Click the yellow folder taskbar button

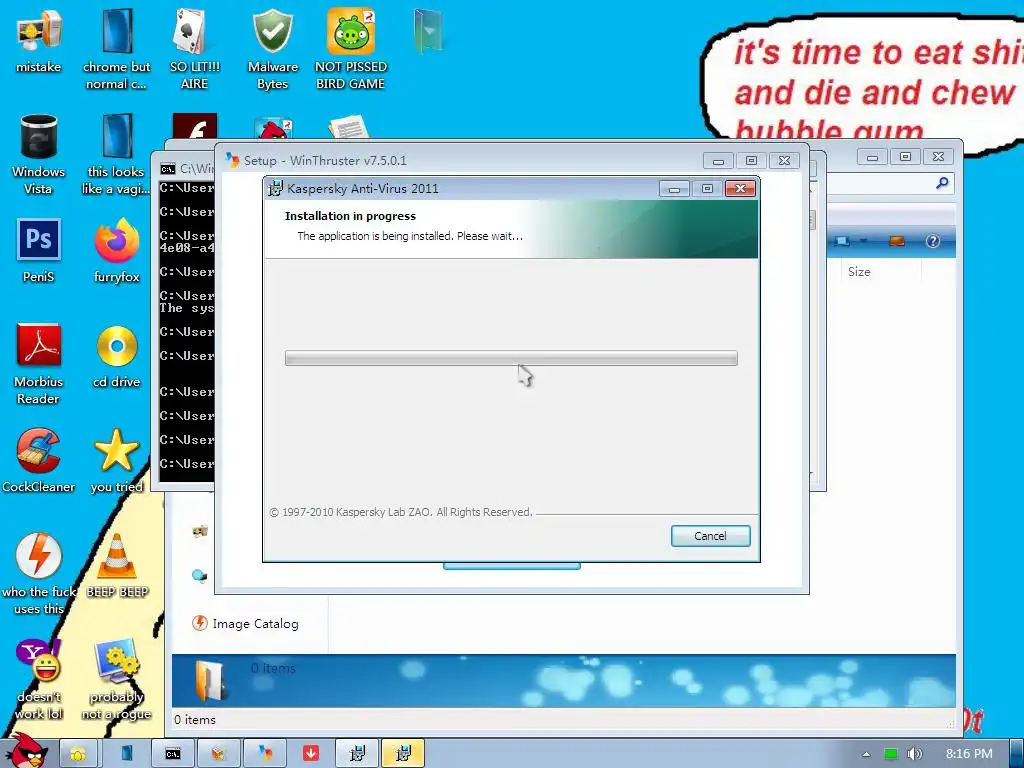click(x=79, y=754)
